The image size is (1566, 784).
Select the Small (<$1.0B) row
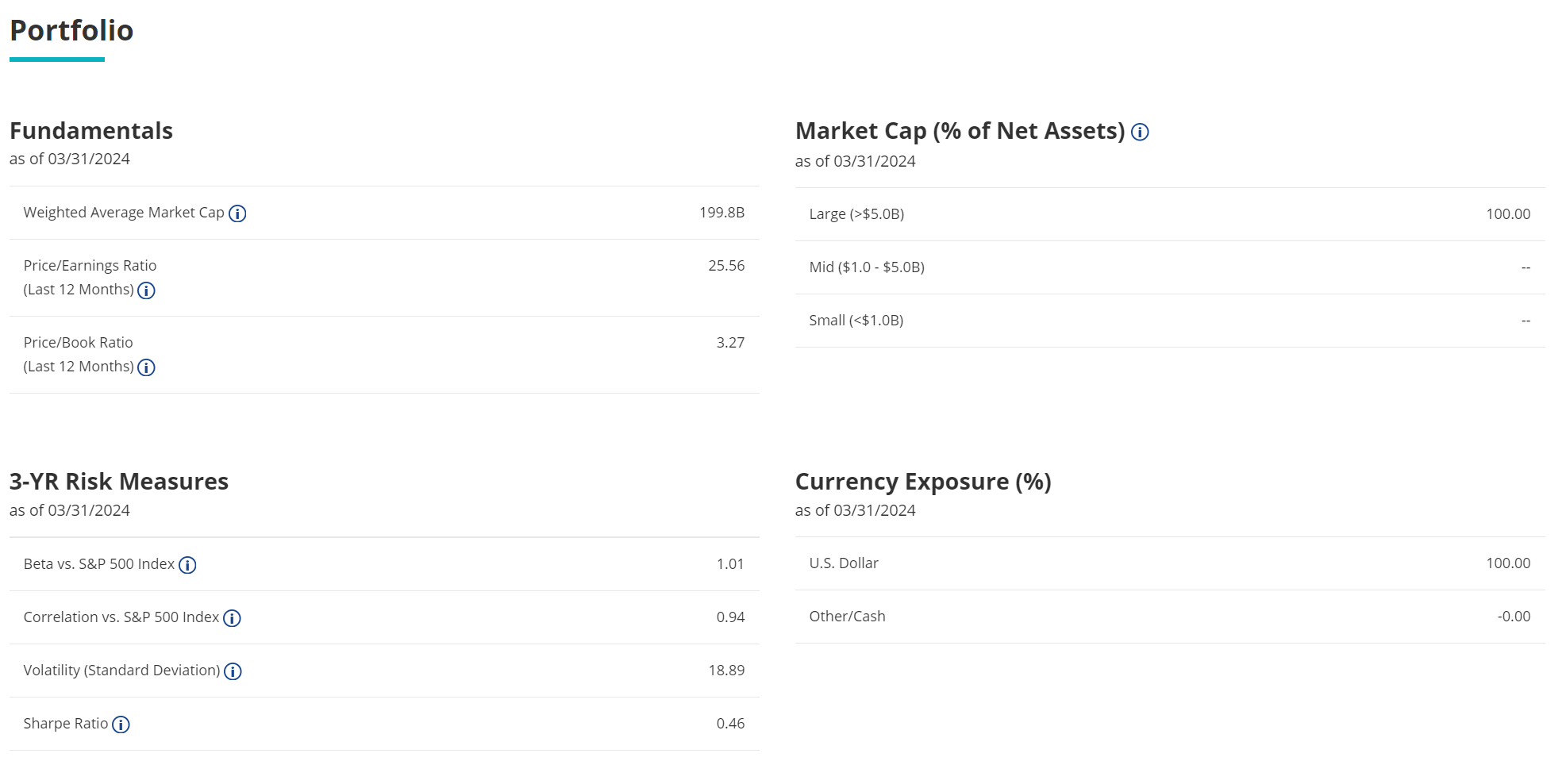click(856, 320)
